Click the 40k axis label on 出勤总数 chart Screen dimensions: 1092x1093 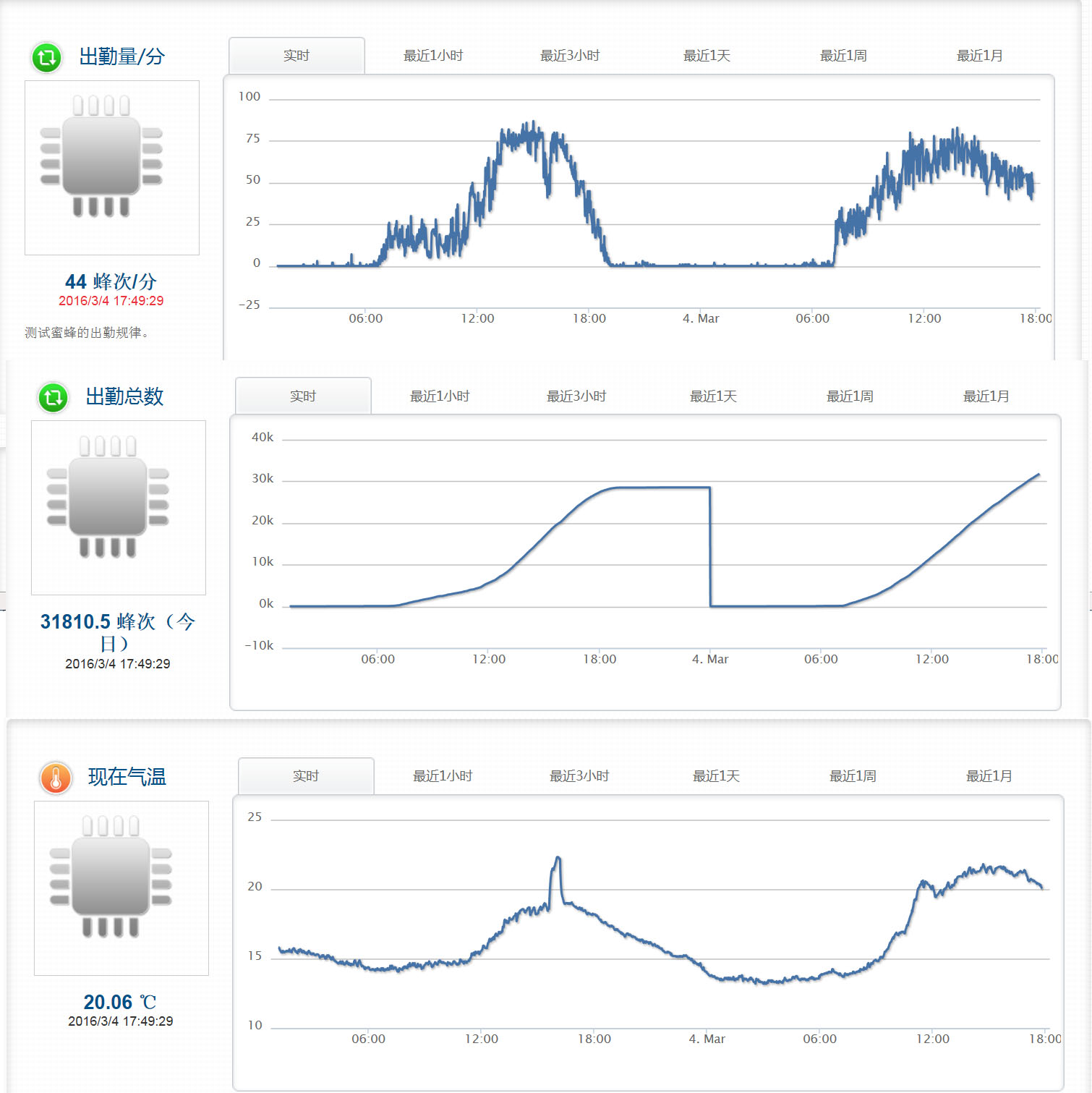pos(263,437)
